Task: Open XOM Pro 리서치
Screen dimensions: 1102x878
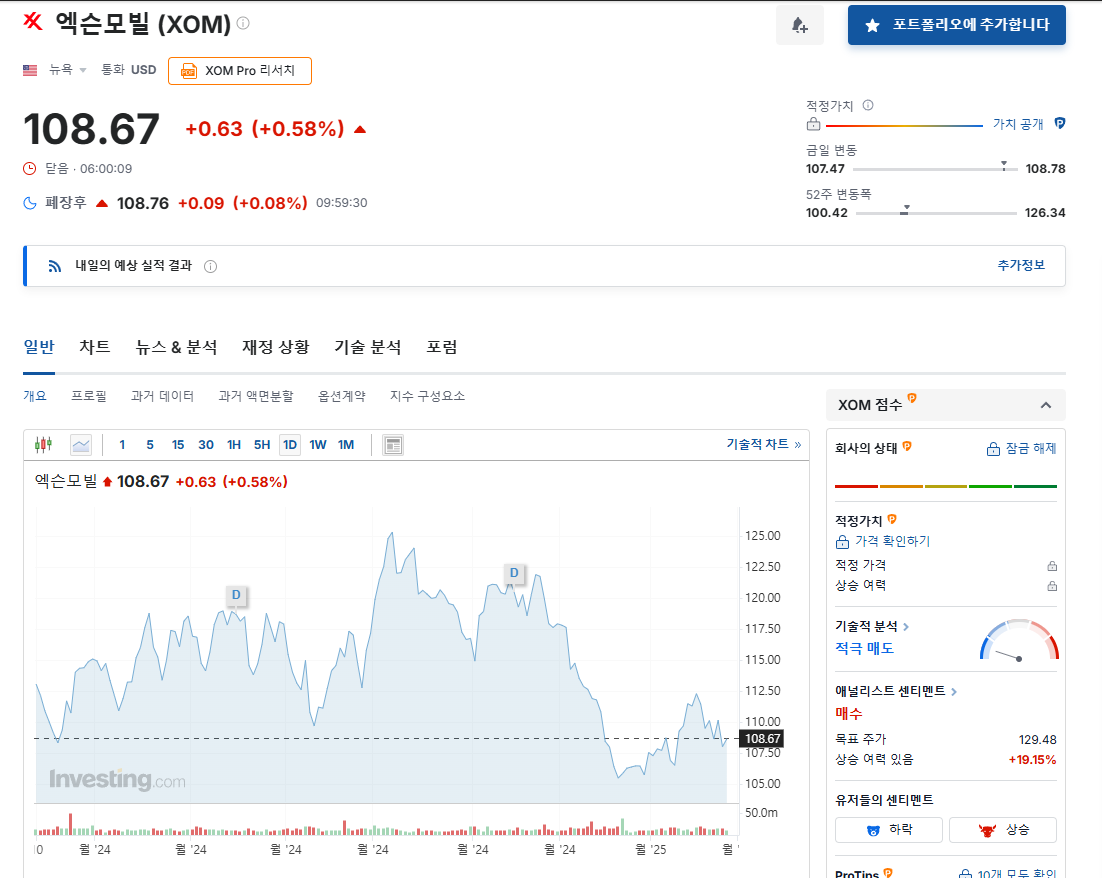Action: click(x=239, y=71)
